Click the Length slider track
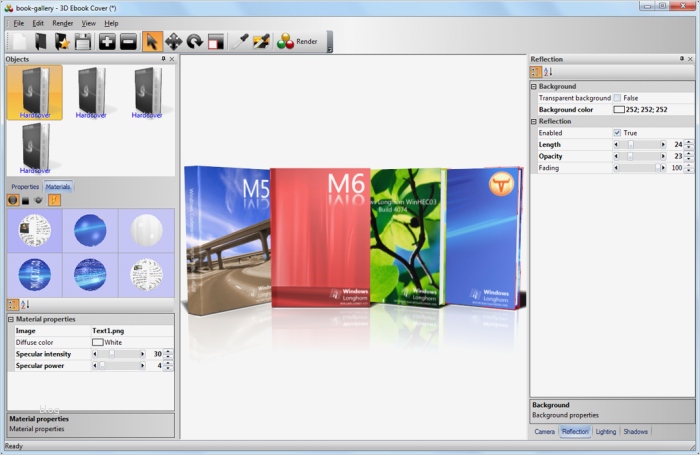Image resolution: width=700 pixels, height=455 pixels. tap(640, 144)
